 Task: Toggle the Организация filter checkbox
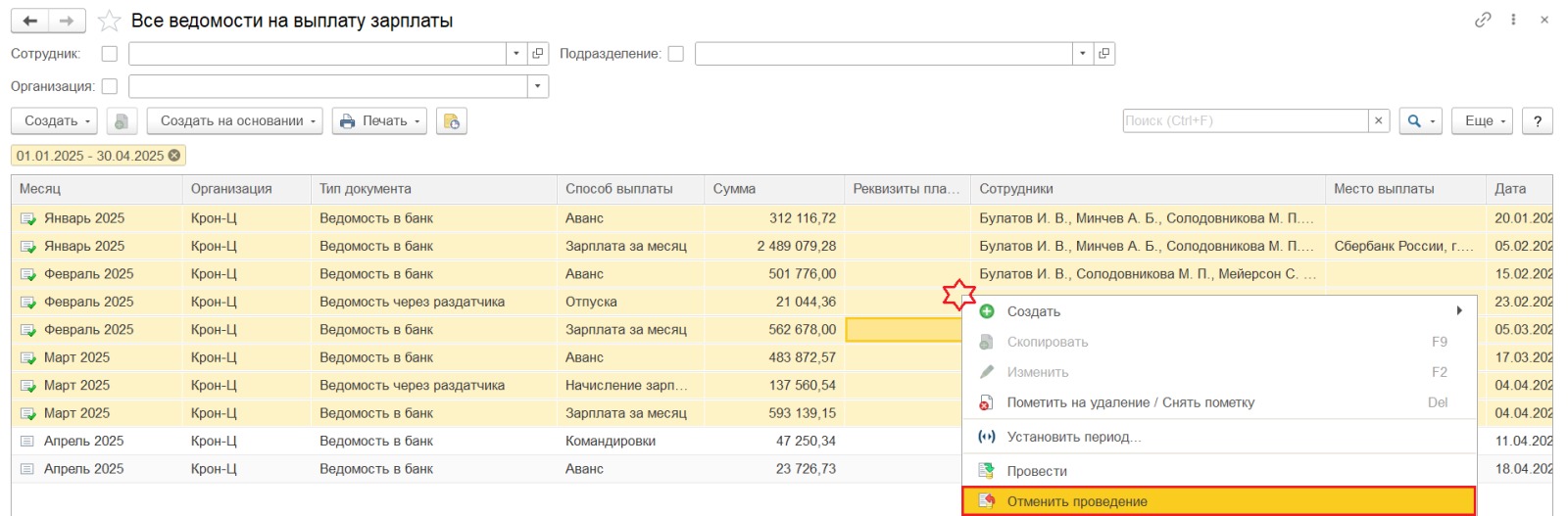(x=110, y=86)
